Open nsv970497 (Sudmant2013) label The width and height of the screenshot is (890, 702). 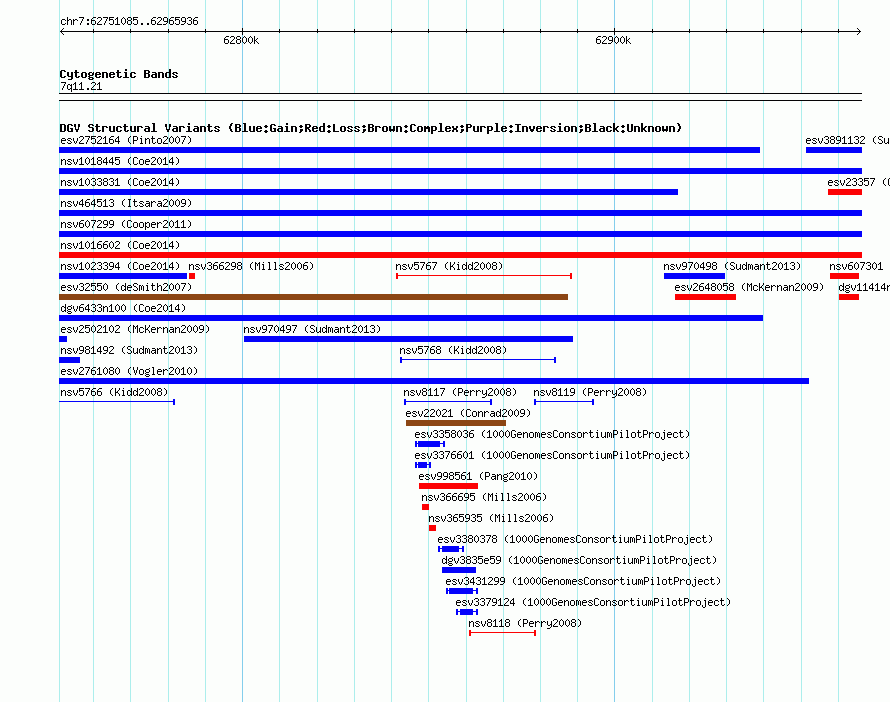pos(312,329)
